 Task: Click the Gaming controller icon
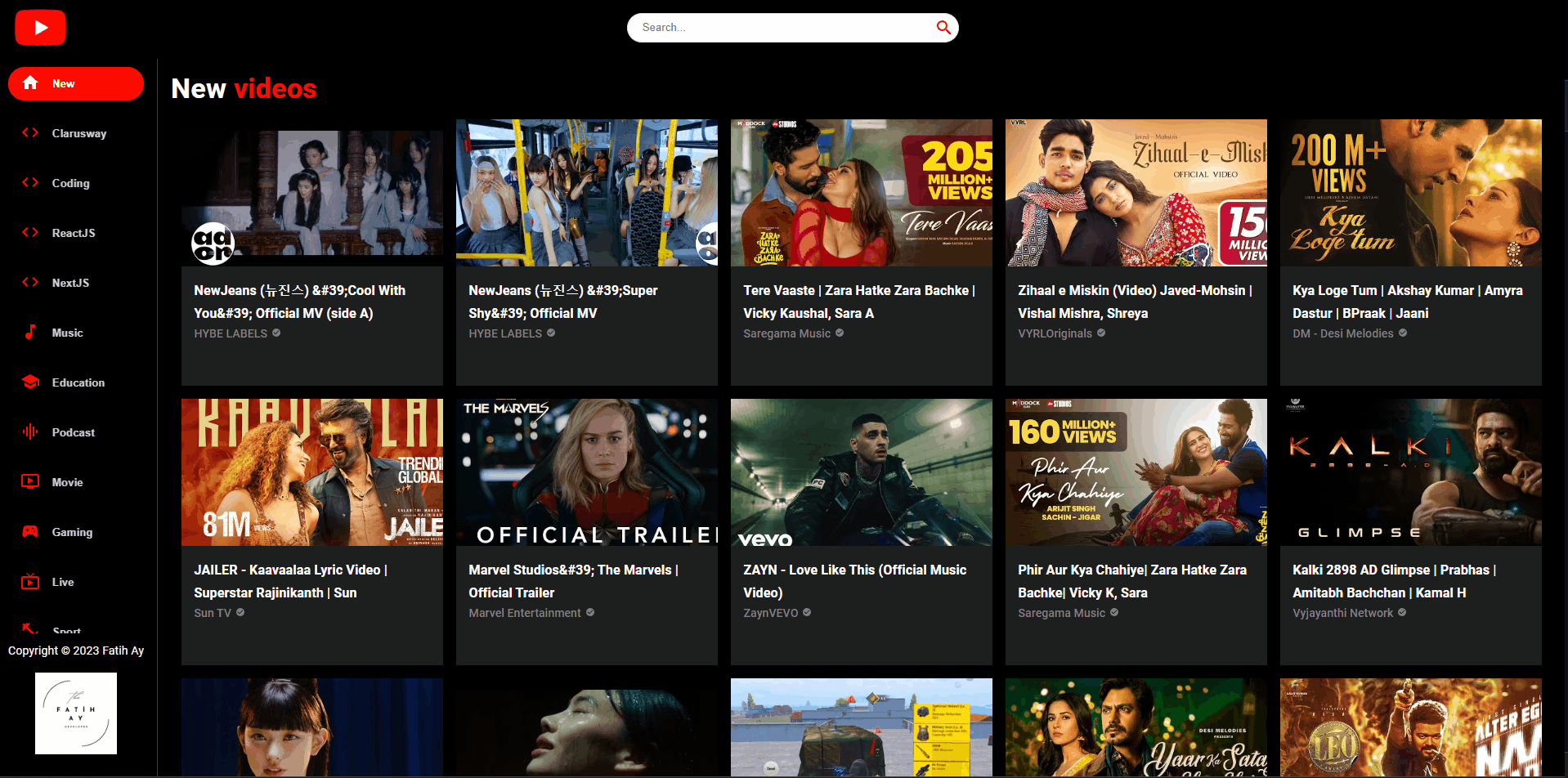(30, 532)
